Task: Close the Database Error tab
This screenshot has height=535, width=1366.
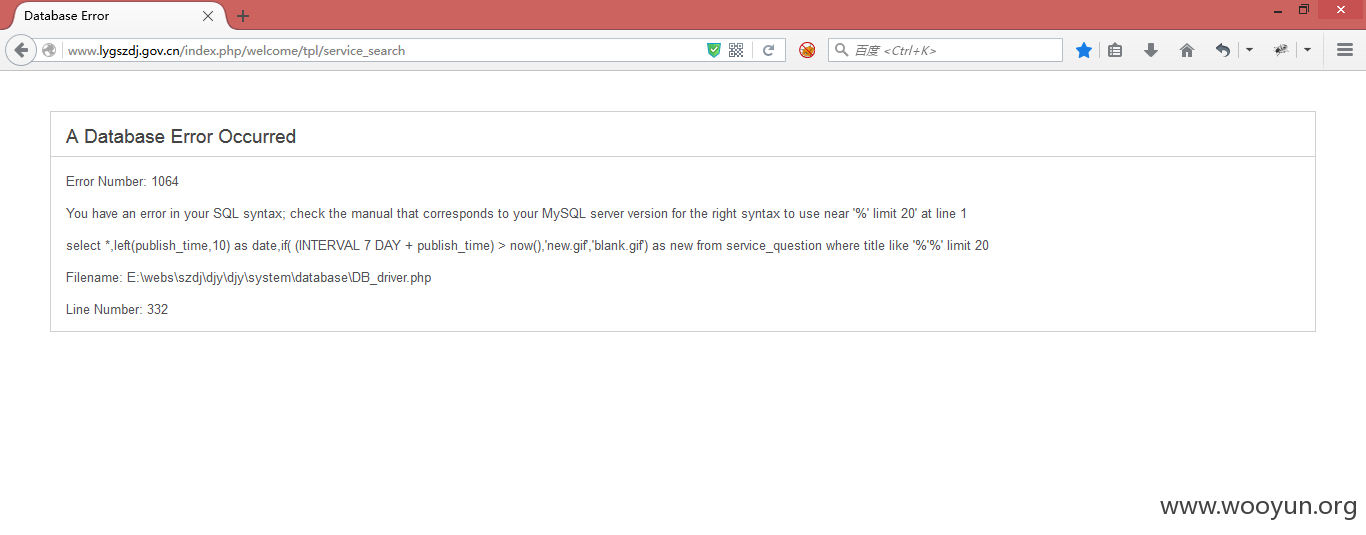Action: pos(208,16)
